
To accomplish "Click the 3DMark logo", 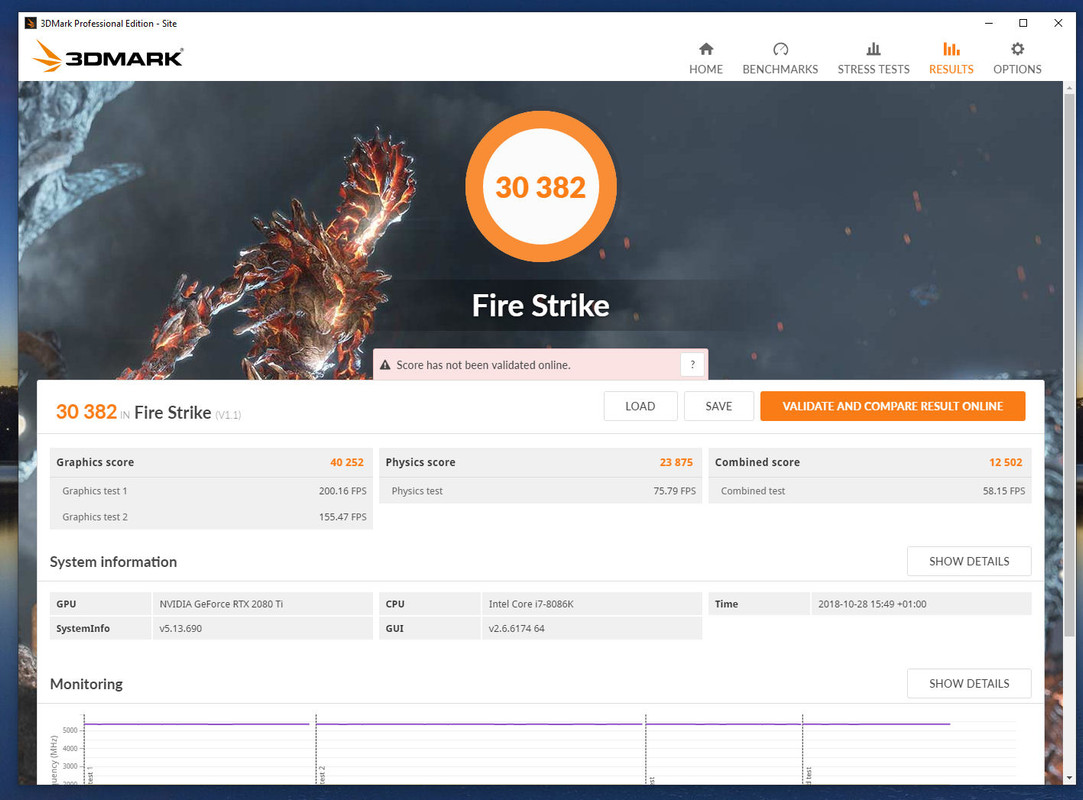I will 107,56.
